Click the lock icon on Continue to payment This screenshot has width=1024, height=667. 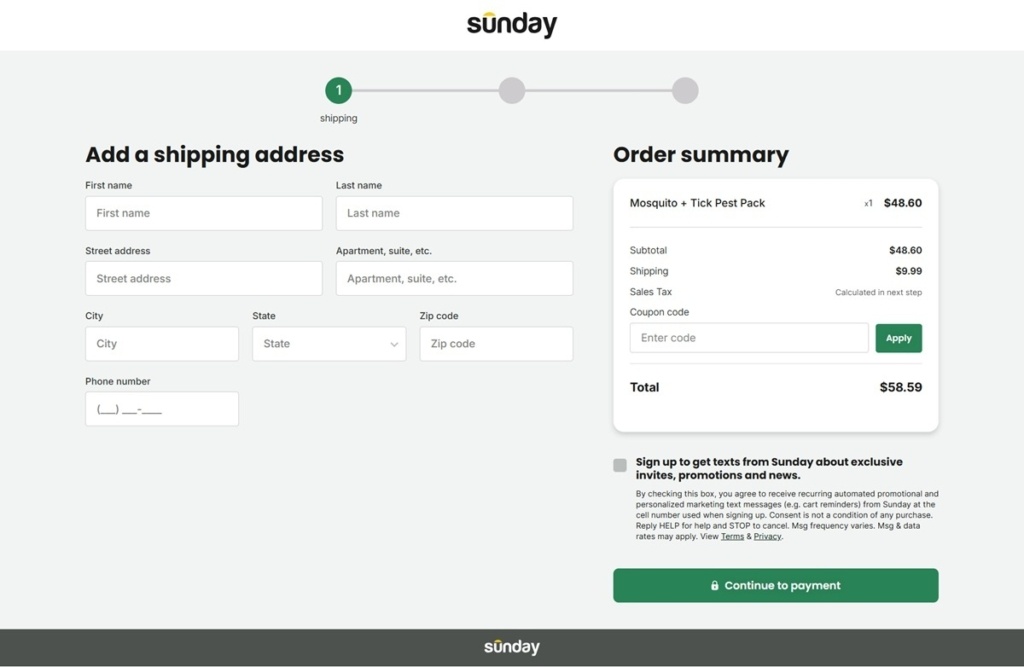[714, 585]
